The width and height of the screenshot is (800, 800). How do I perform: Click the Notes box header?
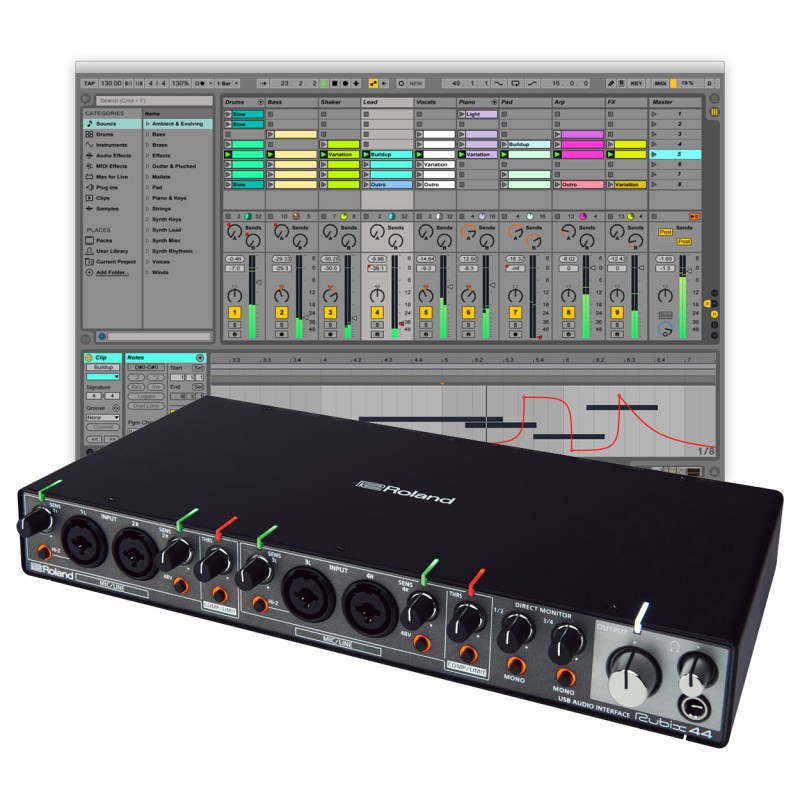pyautogui.click(x=165, y=358)
